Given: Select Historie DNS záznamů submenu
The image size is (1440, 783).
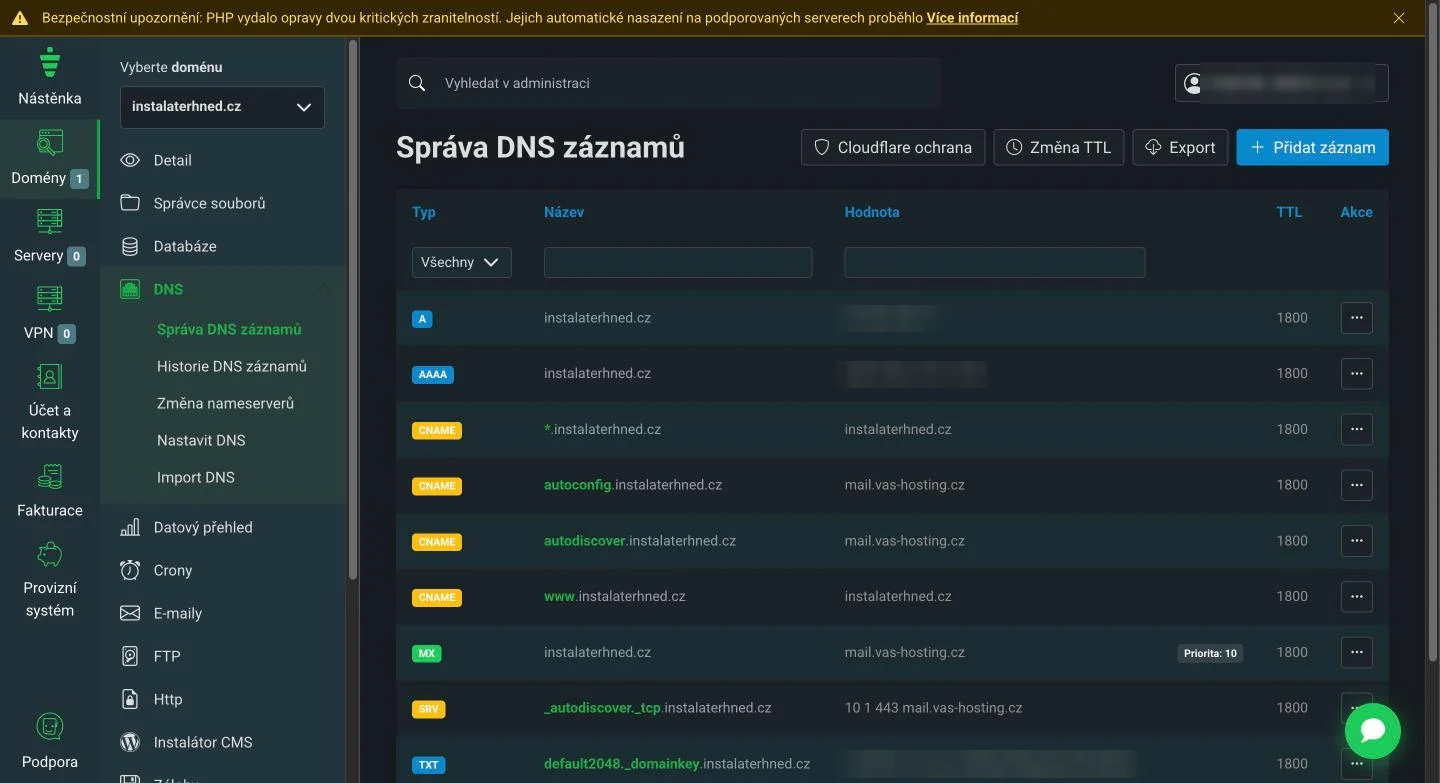Looking at the screenshot, I should pos(232,366).
